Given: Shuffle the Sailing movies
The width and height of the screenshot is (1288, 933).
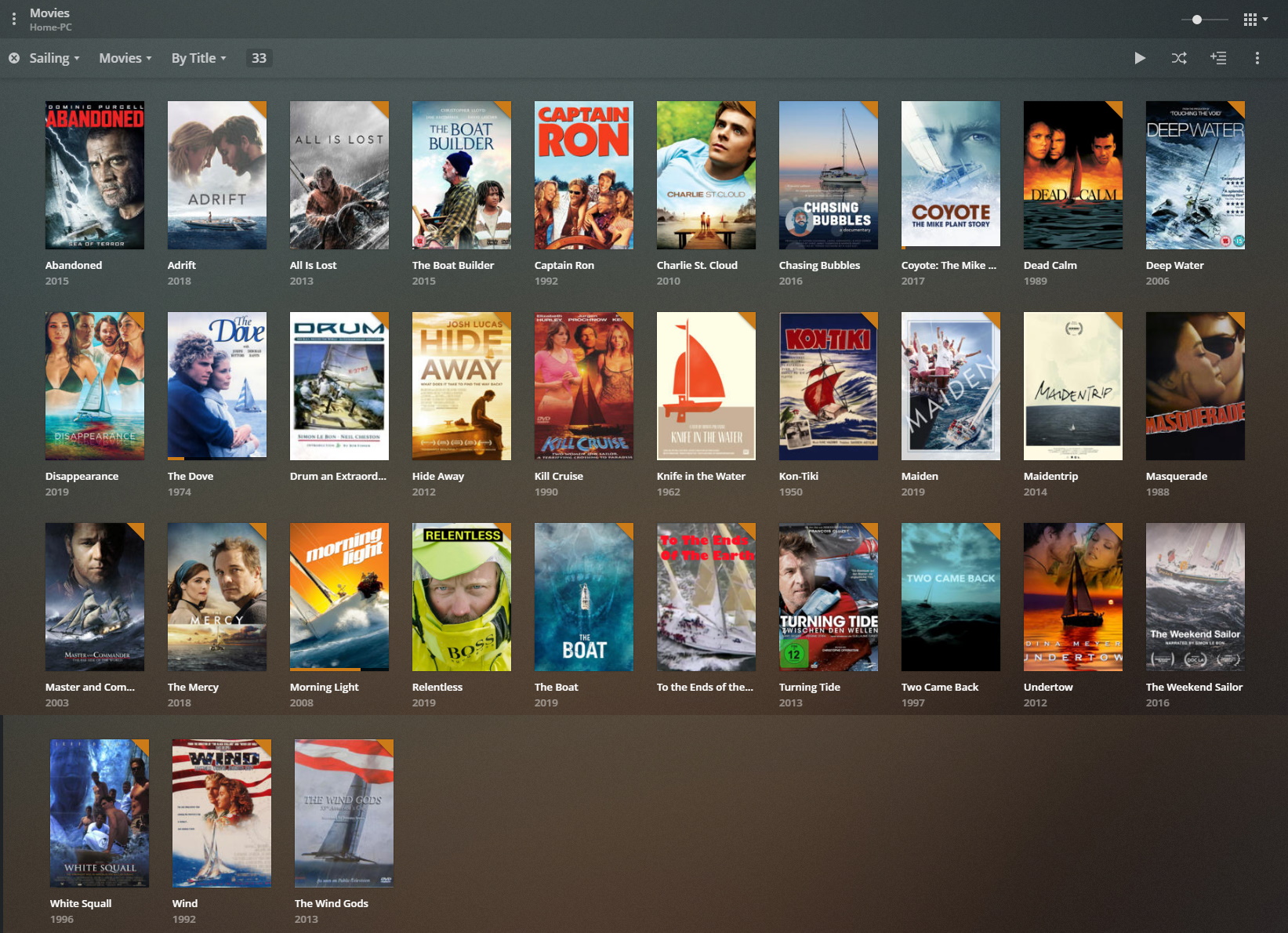Looking at the screenshot, I should point(1179,58).
